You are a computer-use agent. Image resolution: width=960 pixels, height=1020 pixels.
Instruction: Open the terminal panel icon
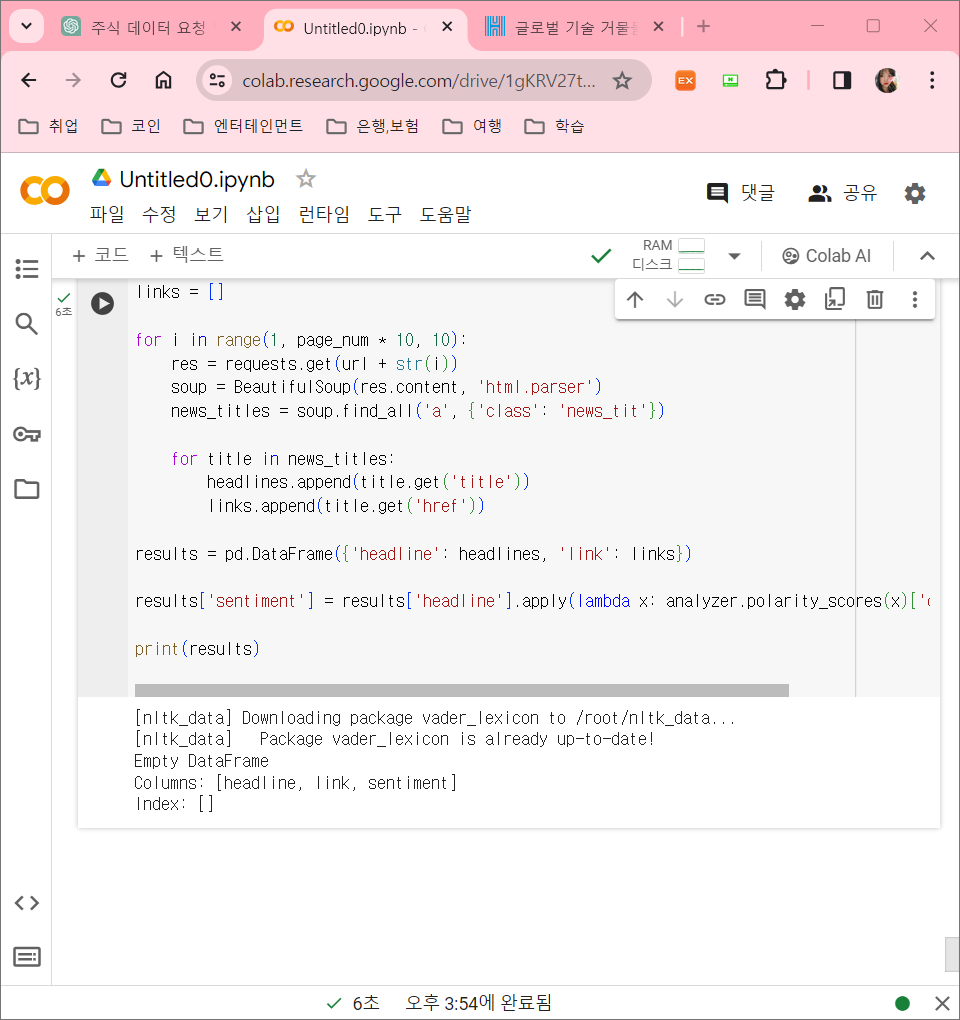pos(27,957)
